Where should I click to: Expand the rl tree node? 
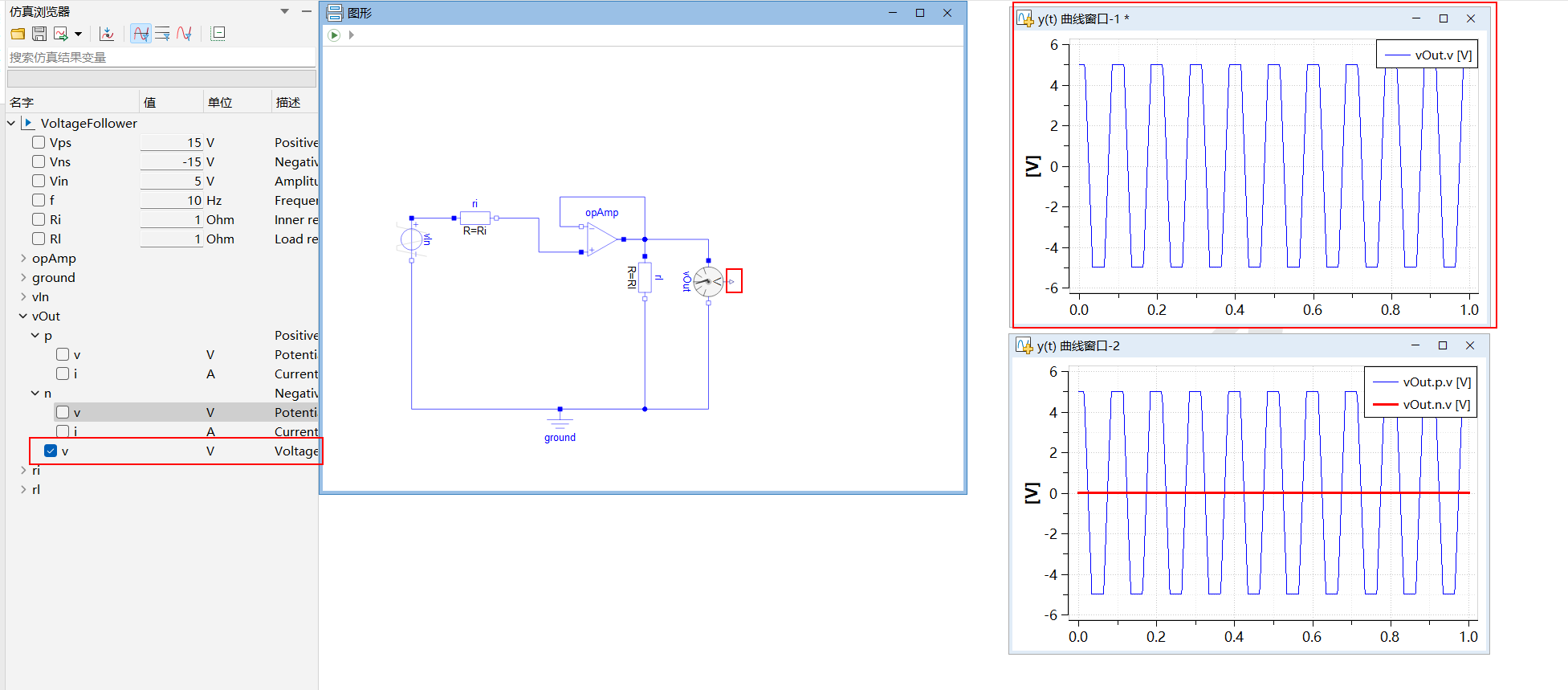[23, 489]
